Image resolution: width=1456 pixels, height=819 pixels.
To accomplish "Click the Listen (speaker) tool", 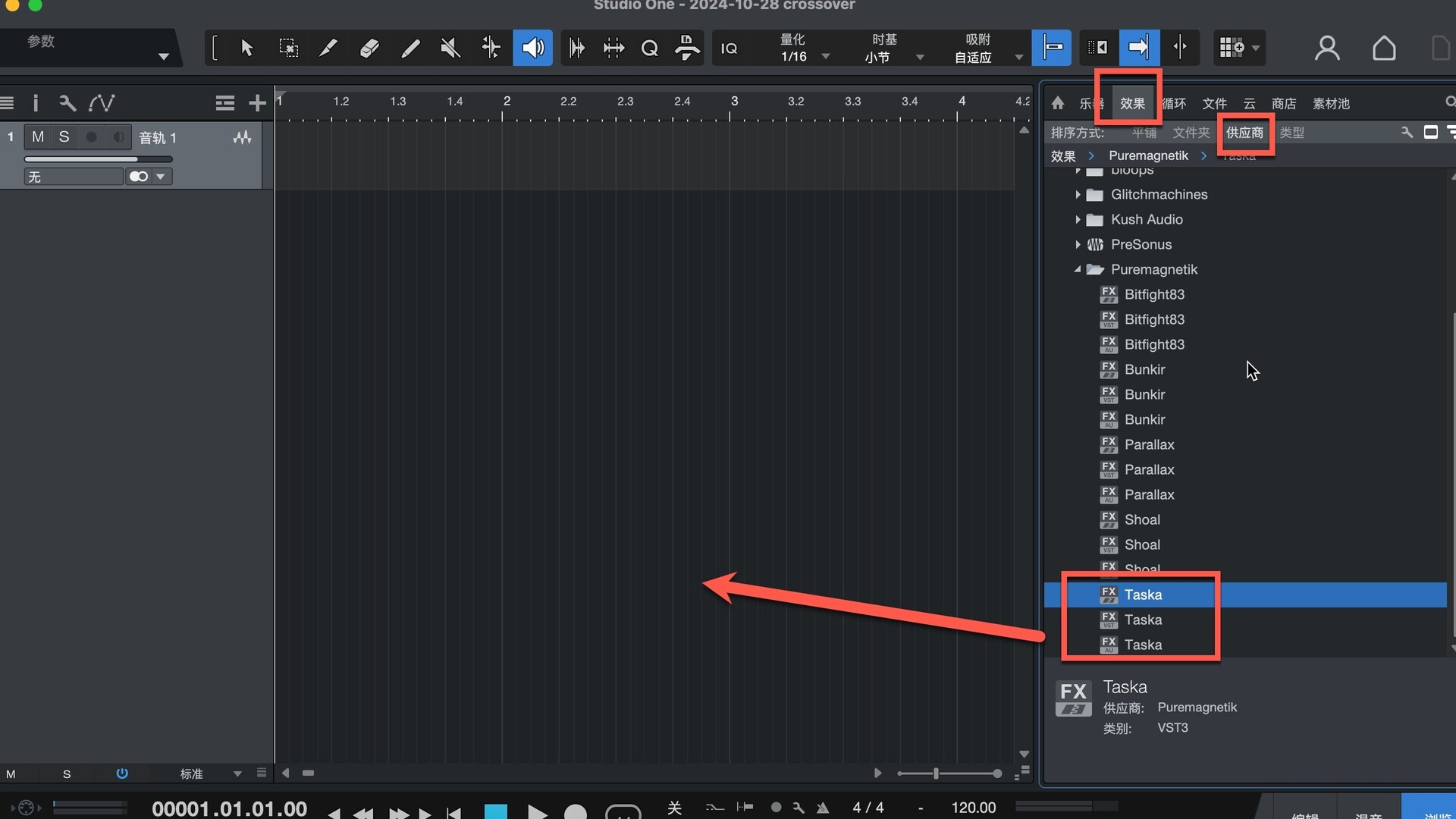I will point(532,48).
